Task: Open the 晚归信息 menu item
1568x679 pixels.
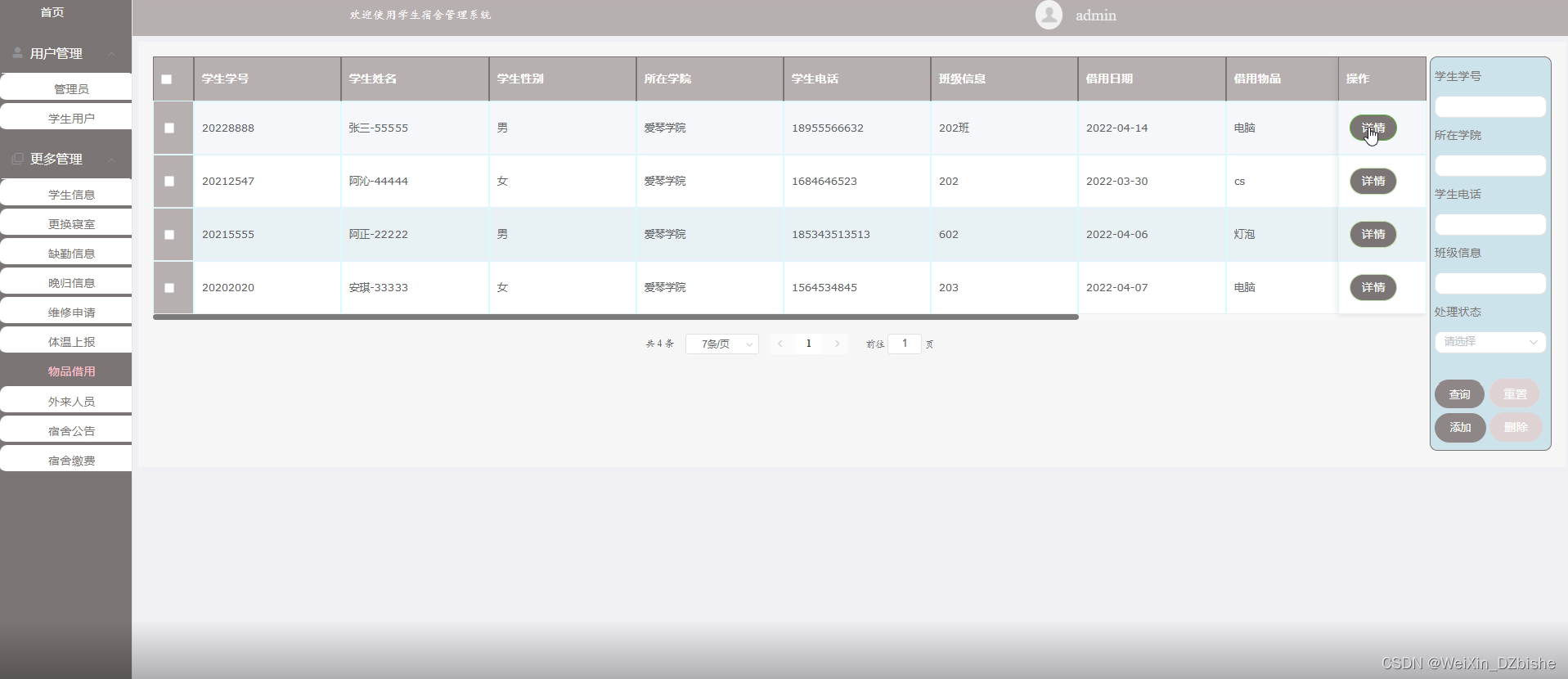Action: (x=65, y=282)
